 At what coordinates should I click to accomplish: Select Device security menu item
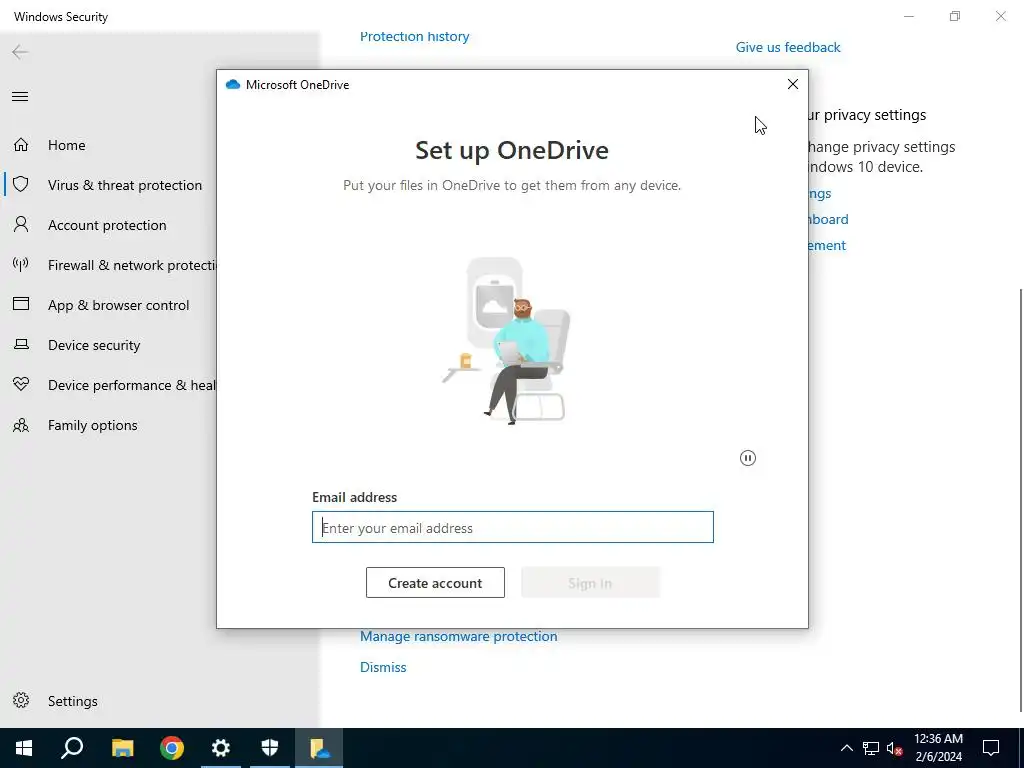[94, 345]
